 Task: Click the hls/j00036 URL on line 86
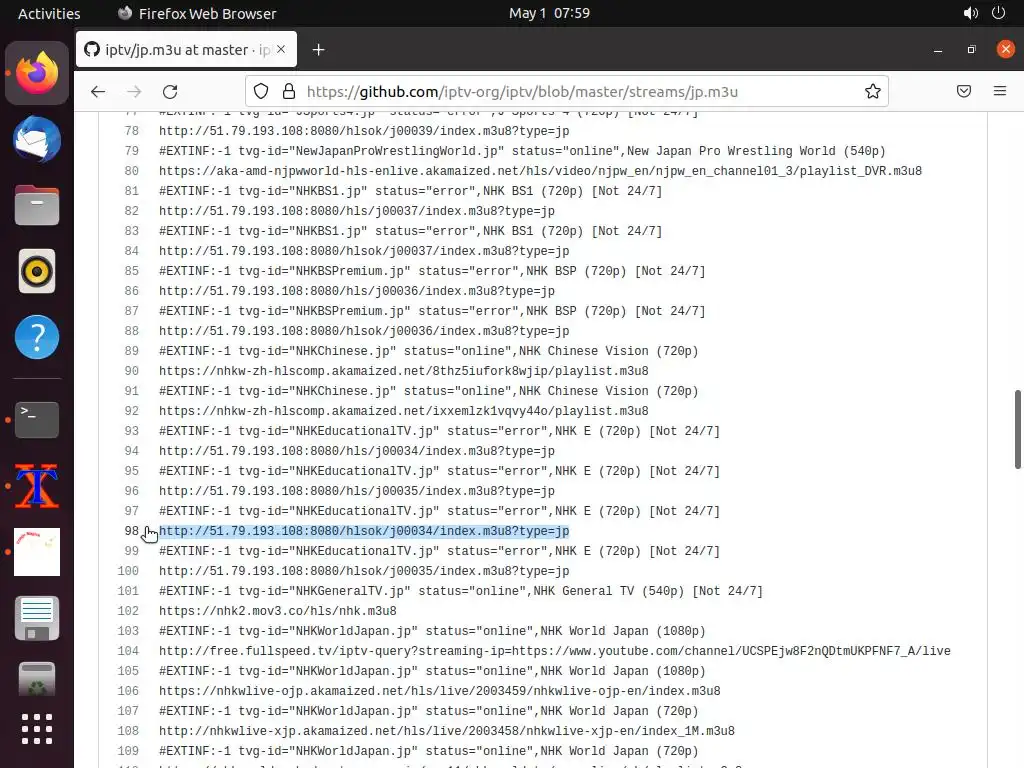click(357, 291)
